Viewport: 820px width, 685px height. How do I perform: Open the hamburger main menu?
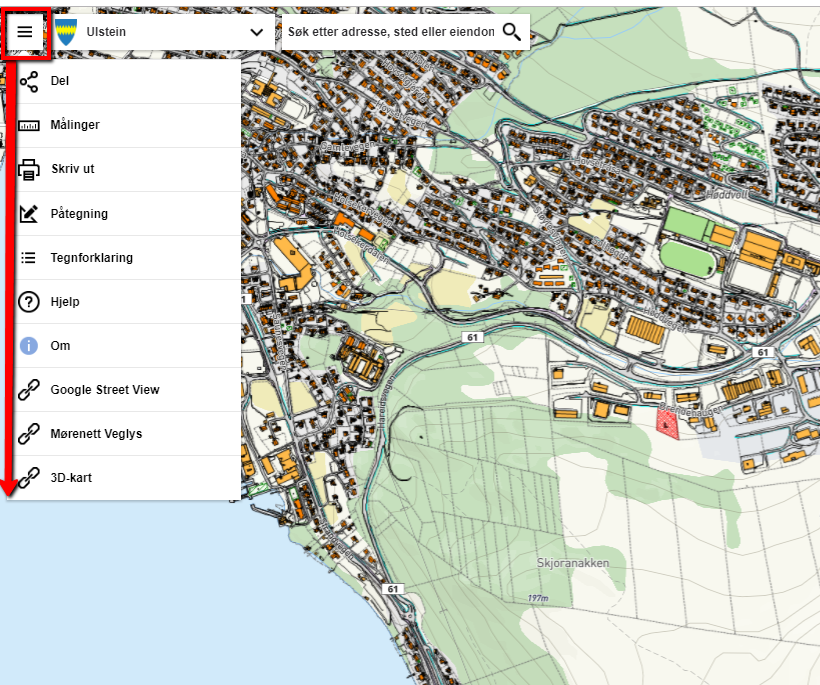point(25,32)
